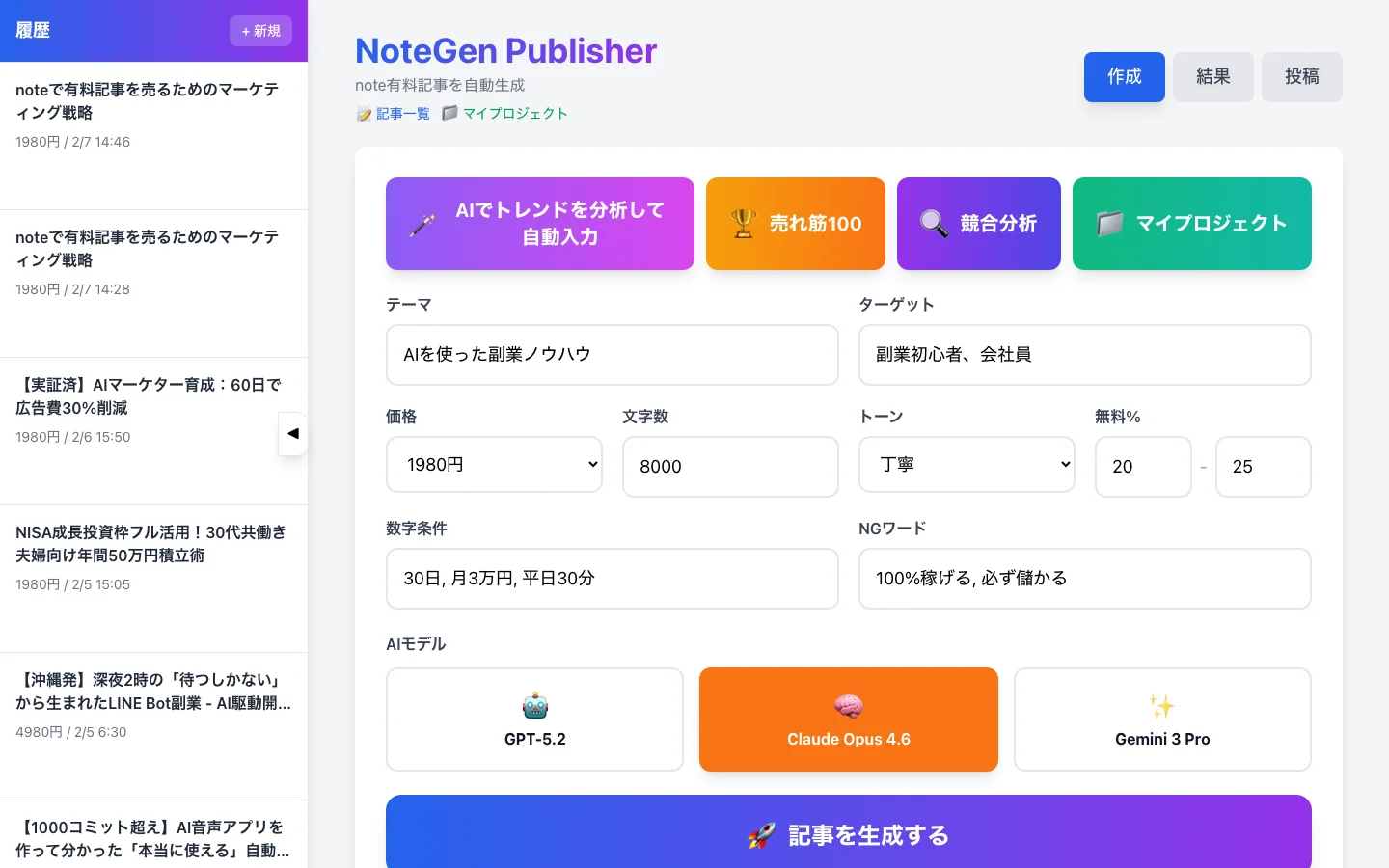This screenshot has width=1389, height=868.
Task: Click the 文字数 field showing 8000
Action: coord(730,467)
